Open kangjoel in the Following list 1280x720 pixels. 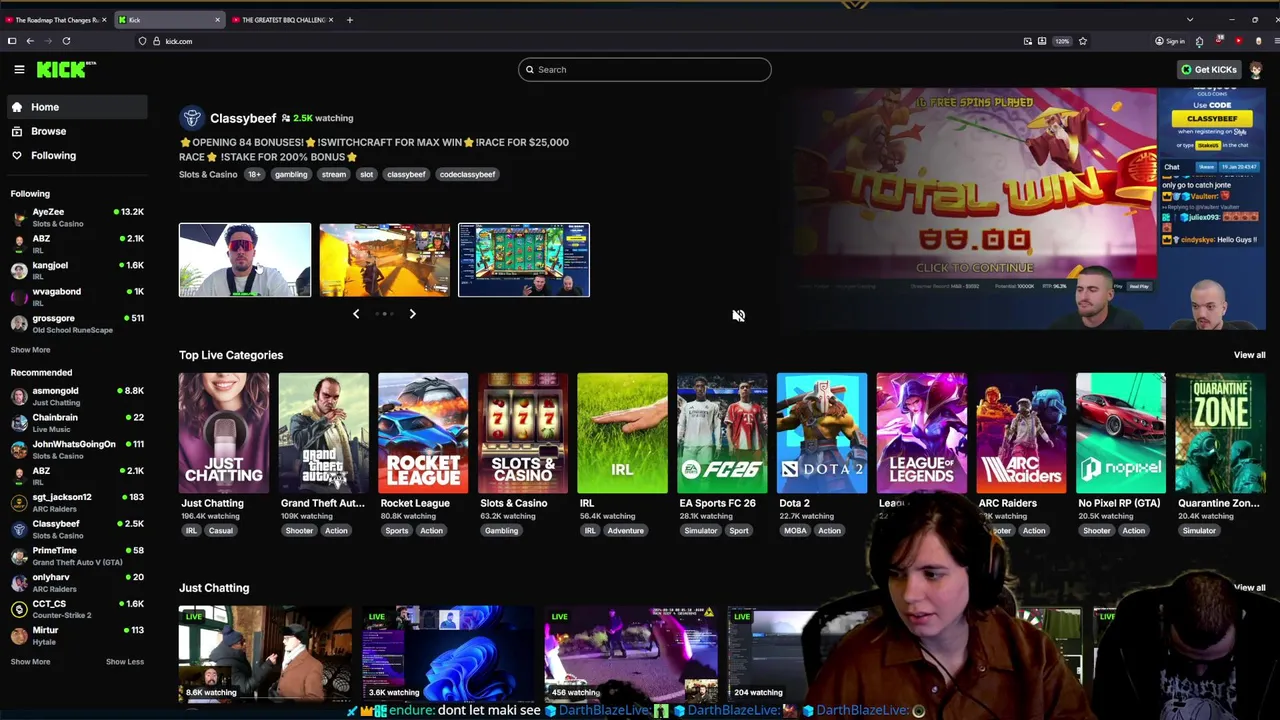pos(77,270)
